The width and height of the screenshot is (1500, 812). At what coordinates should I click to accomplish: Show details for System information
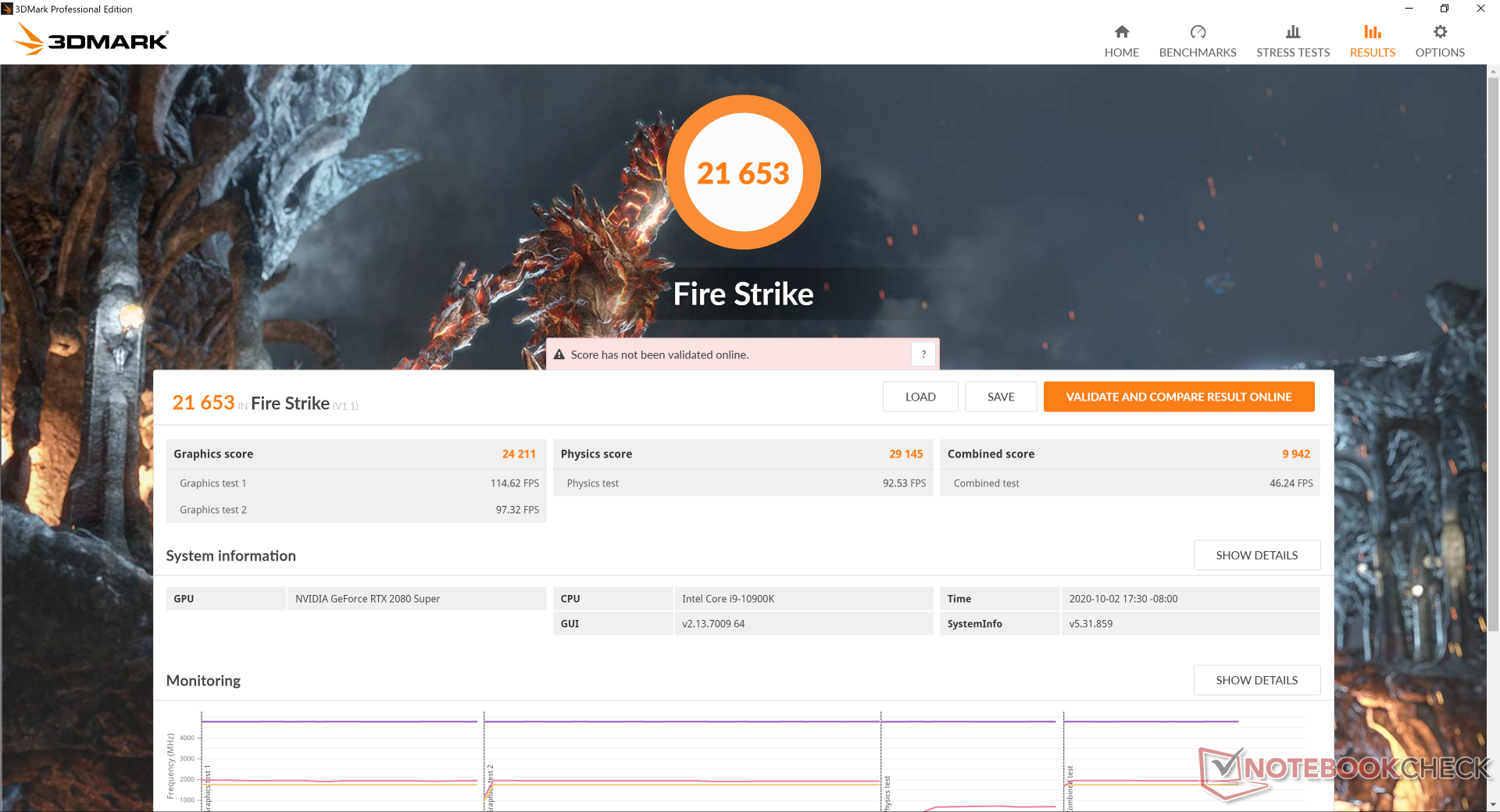click(x=1256, y=555)
